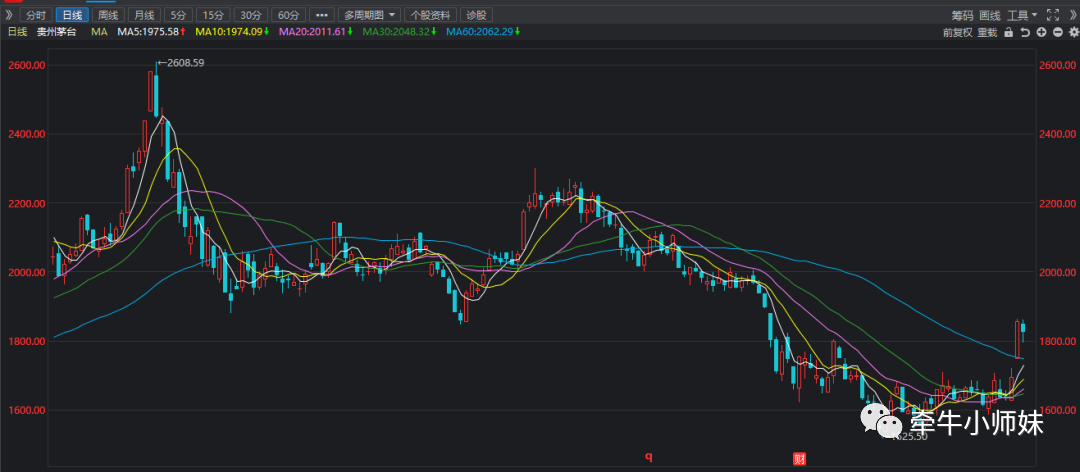Viewport: 1080px width, 472px height.
Task: Open chart settings gear icon
Action: [x=1071, y=32]
